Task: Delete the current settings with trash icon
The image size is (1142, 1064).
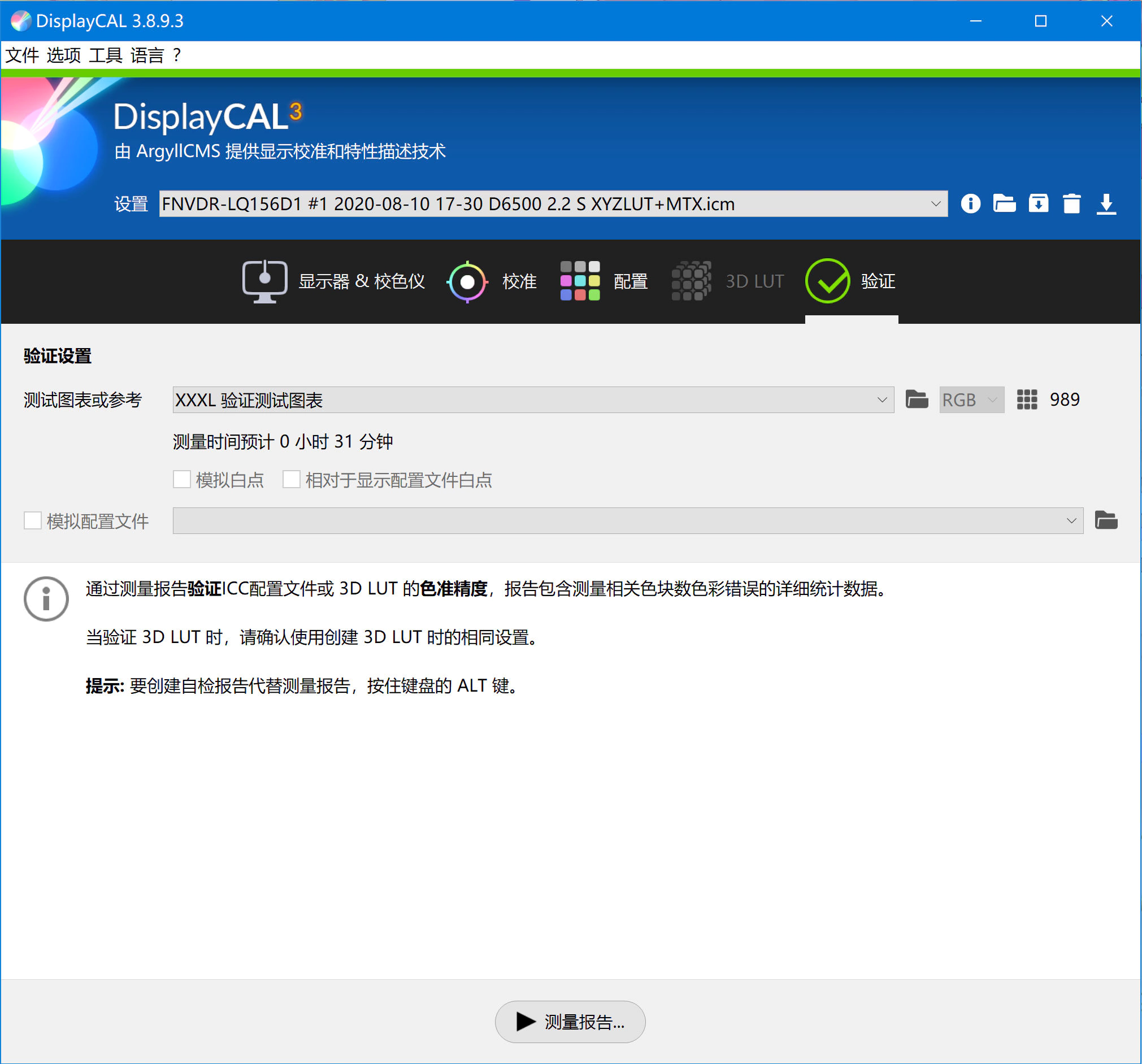Action: [x=1071, y=203]
